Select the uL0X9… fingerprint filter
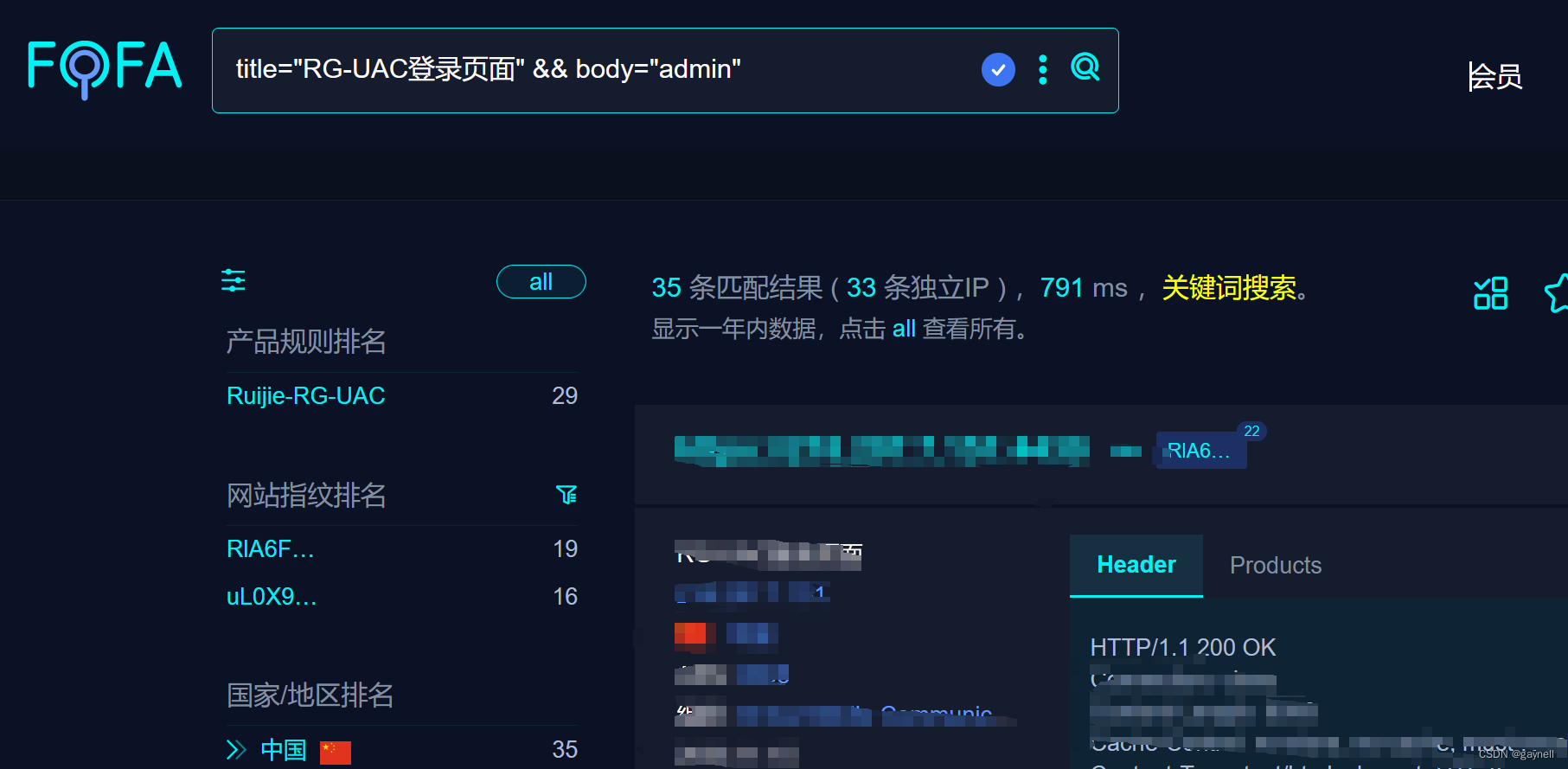The image size is (1568, 769). point(272,596)
